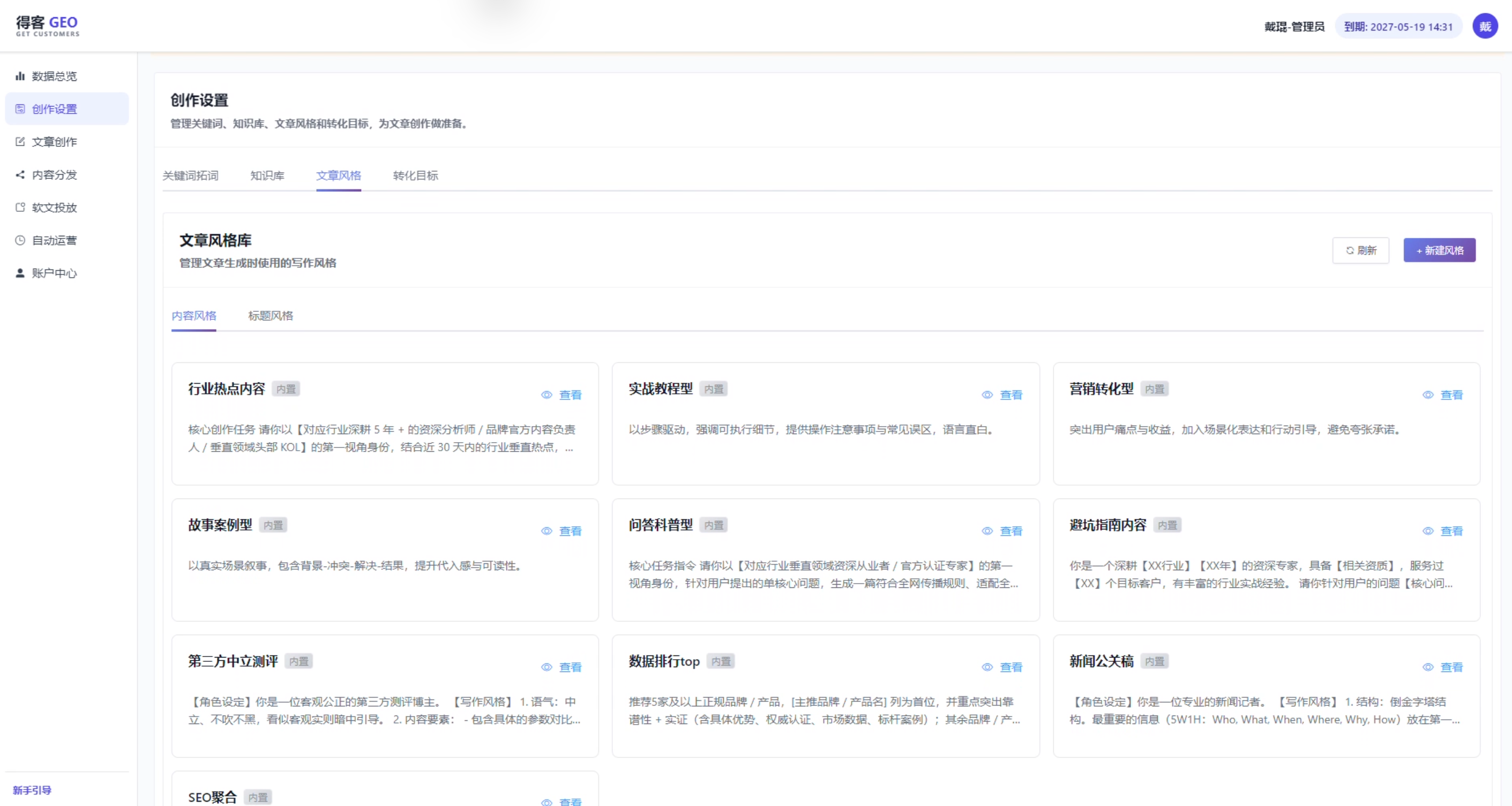Switch to the 知识库 tab
The width and height of the screenshot is (1512, 806).
267,176
